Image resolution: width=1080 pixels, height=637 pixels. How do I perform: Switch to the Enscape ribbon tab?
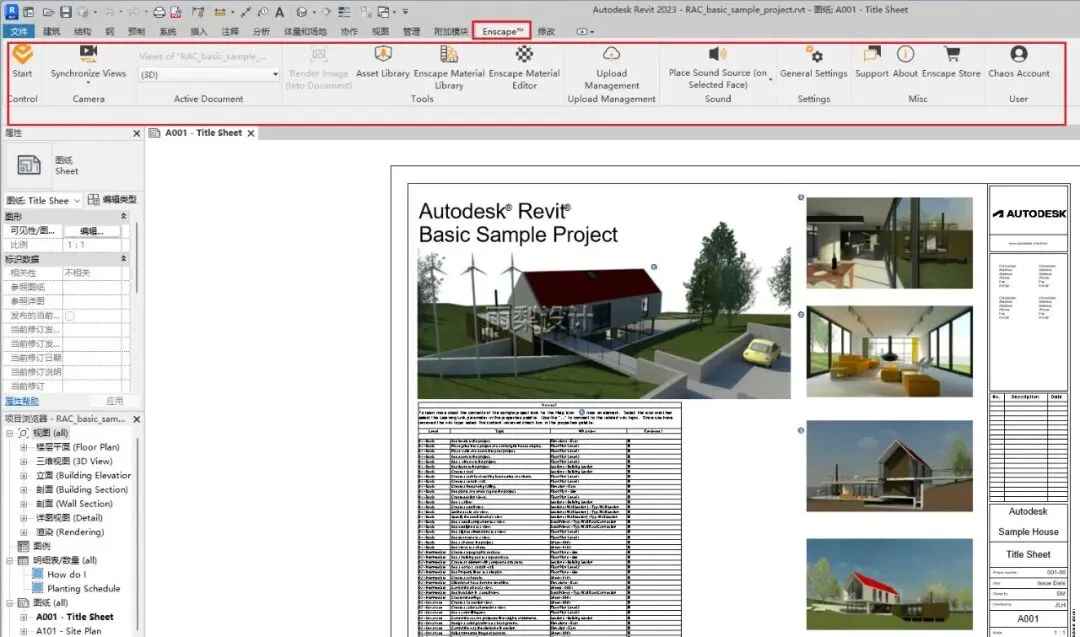click(502, 32)
